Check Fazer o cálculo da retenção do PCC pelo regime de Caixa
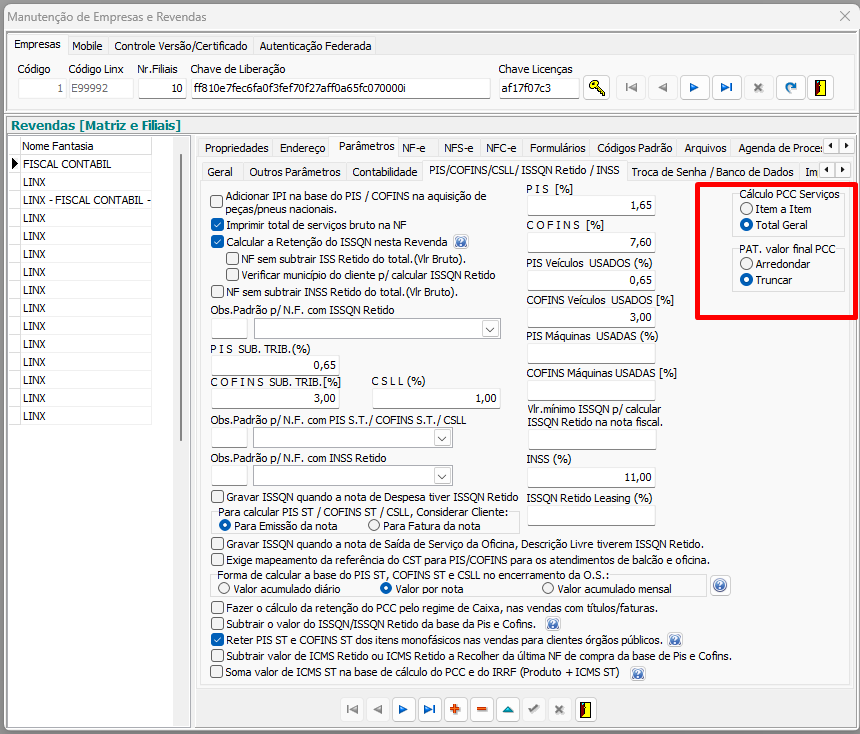The width and height of the screenshot is (860, 734). pyautogui.click(x=217, y=608)
